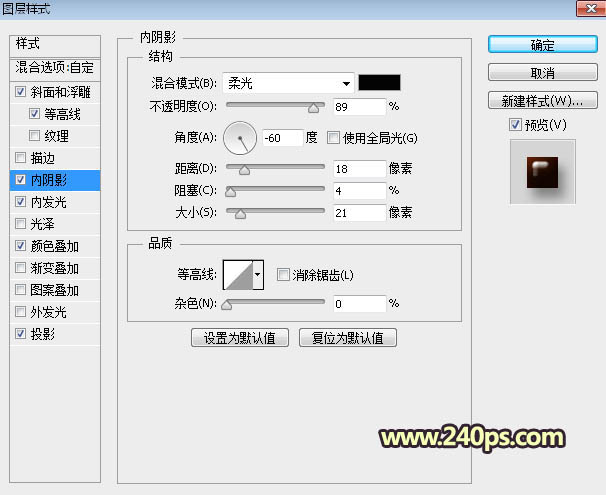Screen dimensions: 606x495
Task: Enable the 外发光 checkbox
Action: click(20, 312)
